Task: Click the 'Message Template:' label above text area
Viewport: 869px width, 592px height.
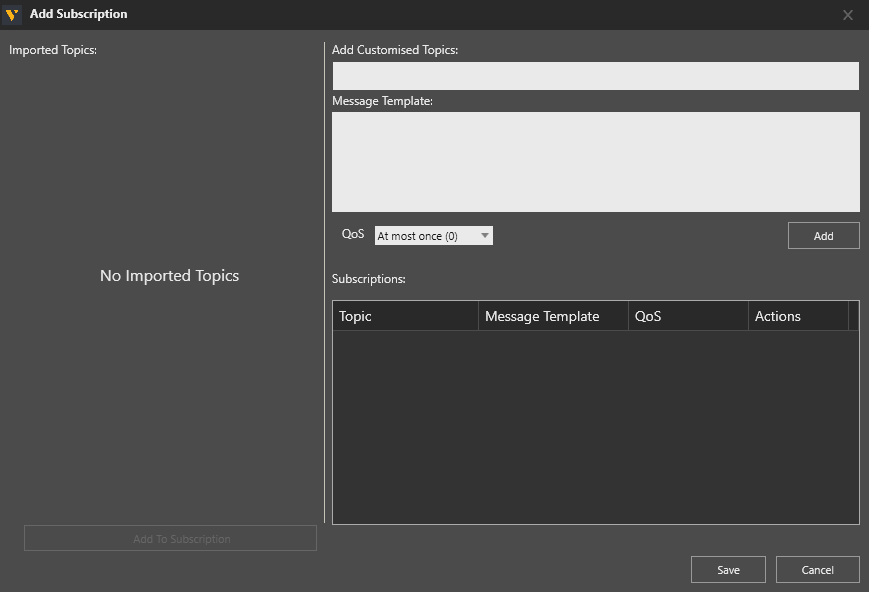Action: point(382,101)
